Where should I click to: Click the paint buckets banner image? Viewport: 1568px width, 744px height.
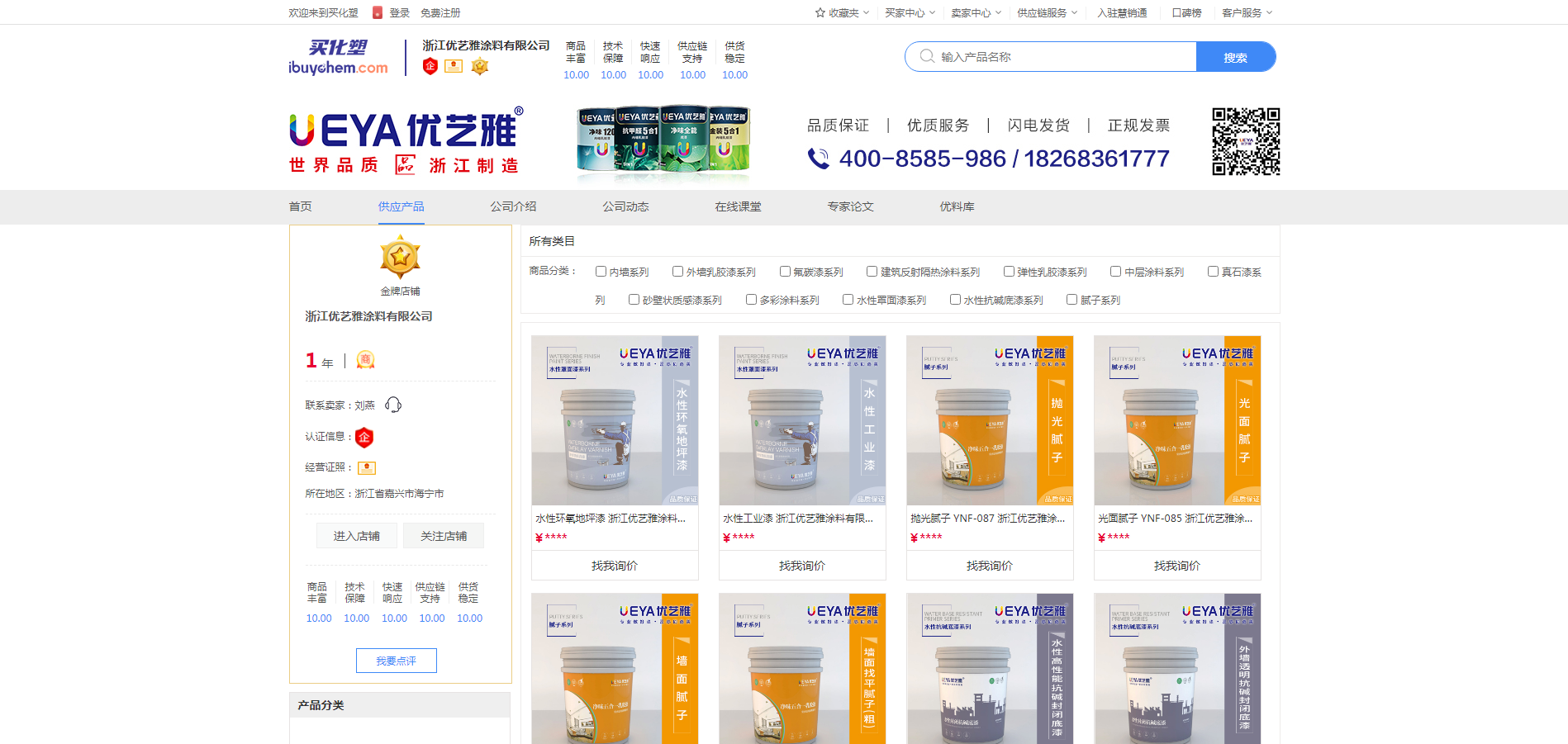pyautogui.click(x=663, y=141)
